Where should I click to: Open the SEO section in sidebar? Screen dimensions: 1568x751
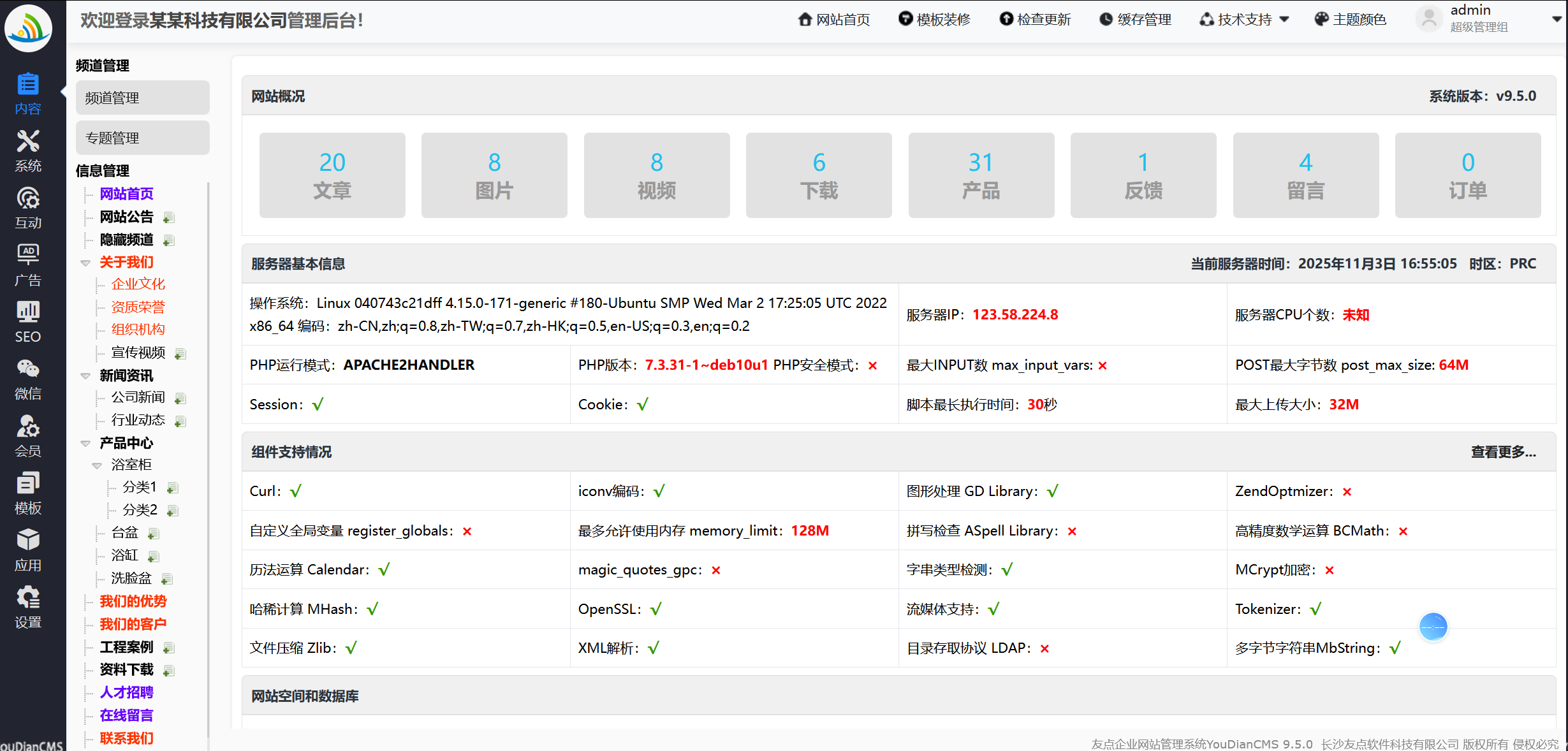point(27,322)
